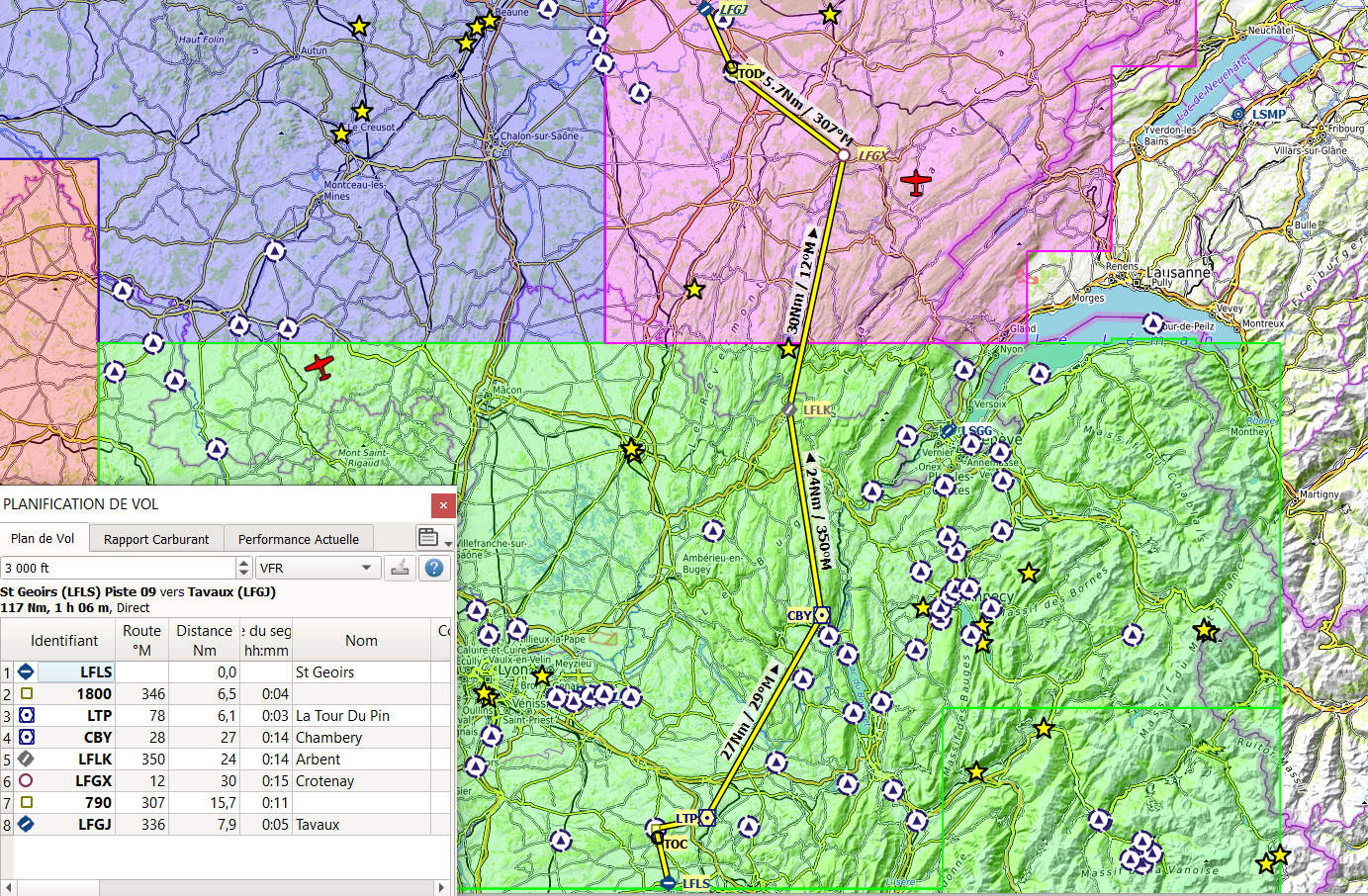Open the VFR flight type dropdown

point(317,568)
